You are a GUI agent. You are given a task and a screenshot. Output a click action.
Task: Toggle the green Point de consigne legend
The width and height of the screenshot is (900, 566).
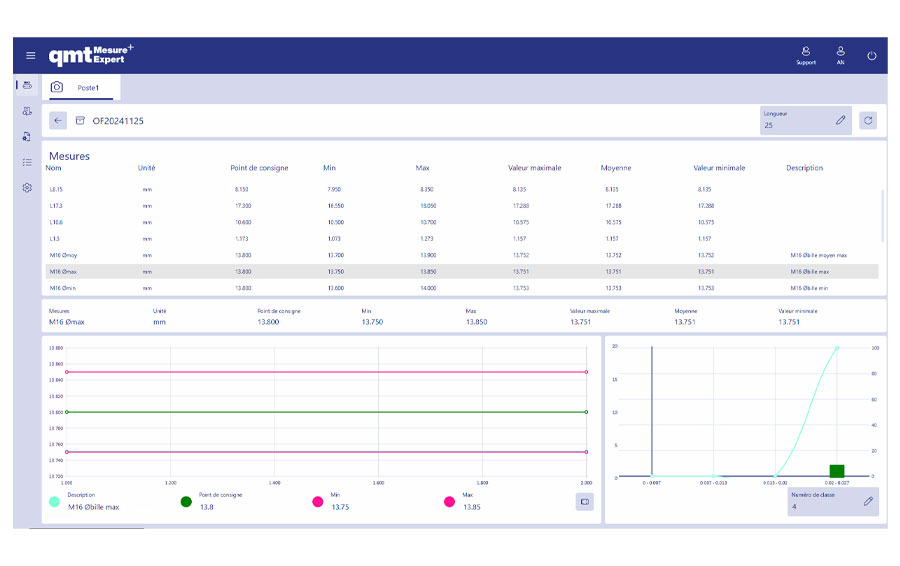(186, 501)
